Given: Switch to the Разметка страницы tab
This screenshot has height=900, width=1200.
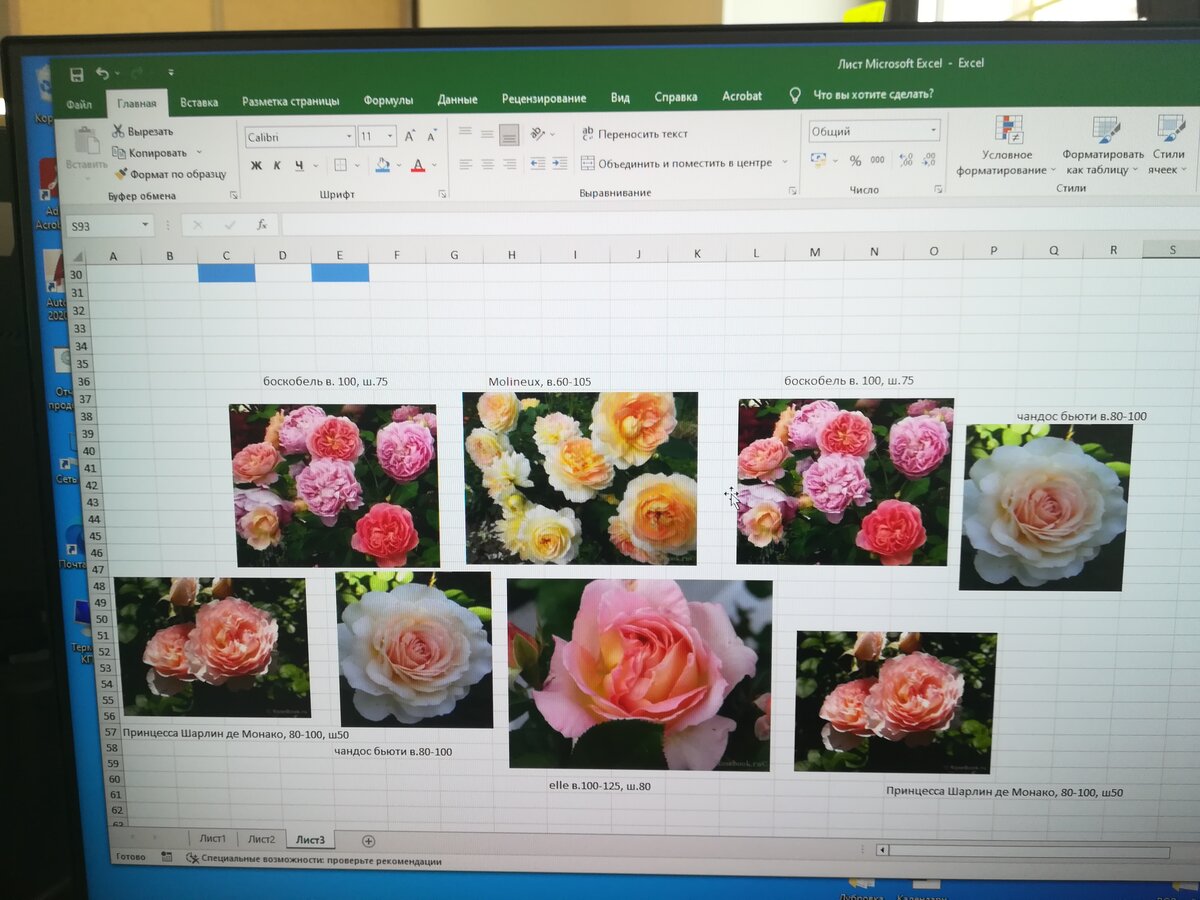Looking at the screenshot, I should [290, 101].
